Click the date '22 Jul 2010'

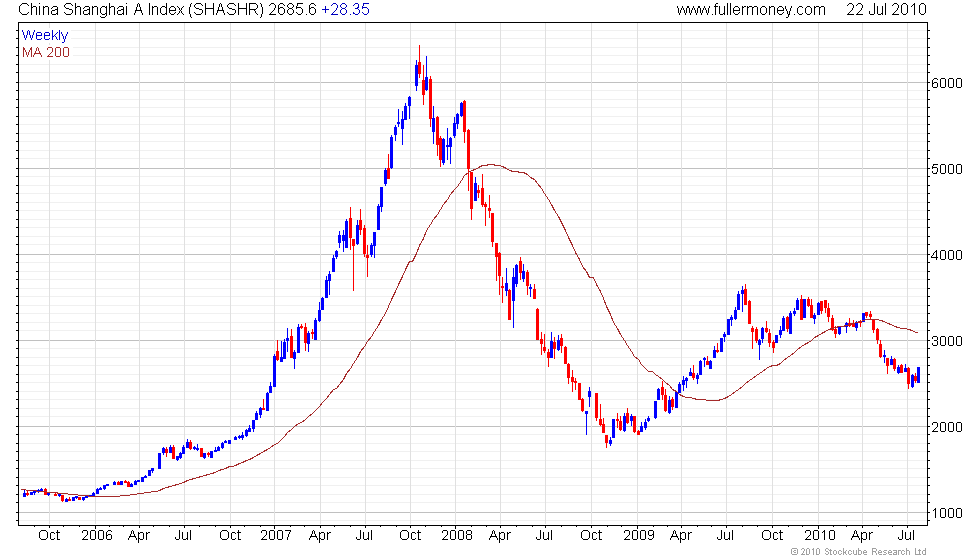tap(886, 9)
